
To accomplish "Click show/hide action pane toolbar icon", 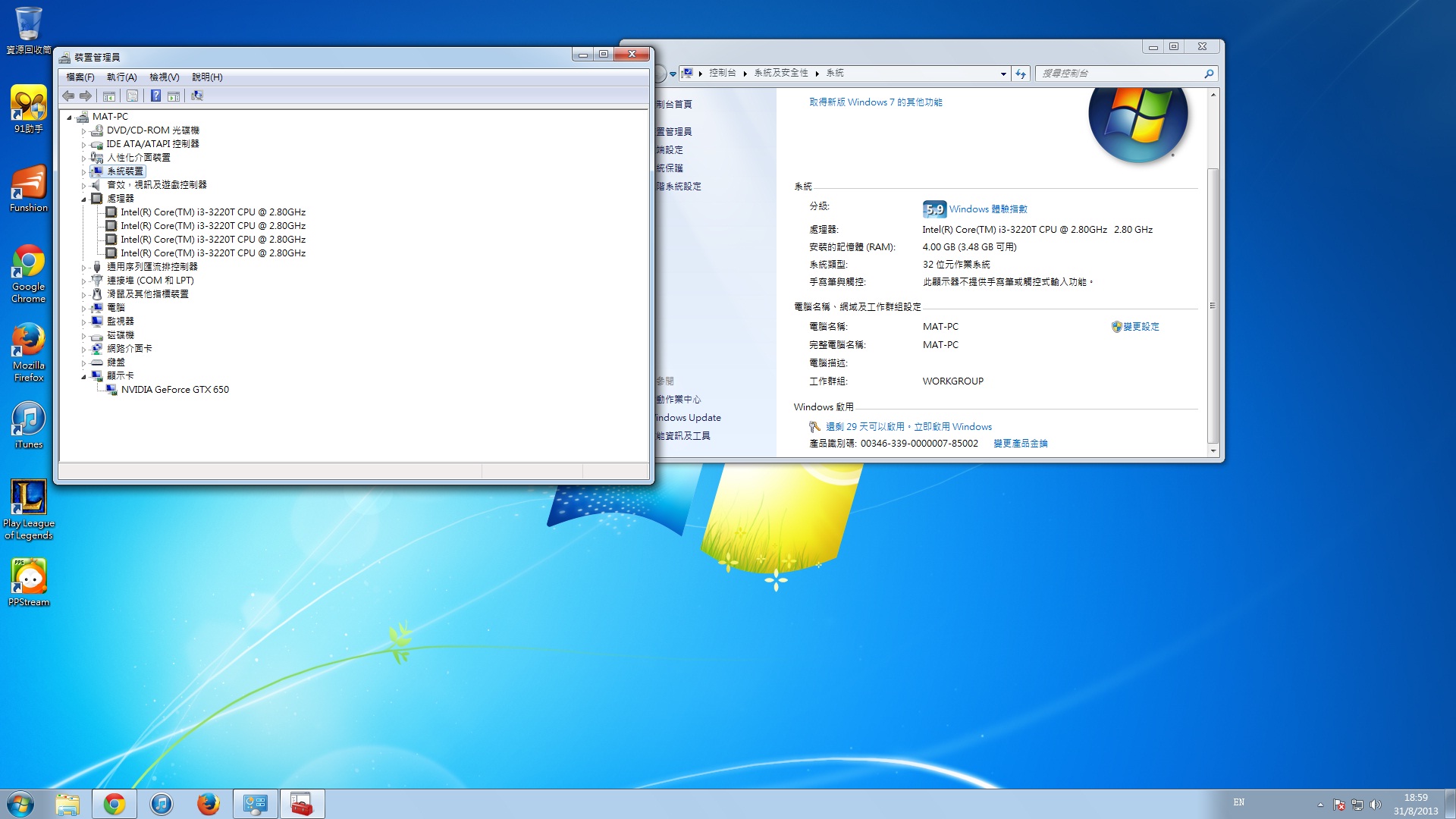I will tap(174, 96).
